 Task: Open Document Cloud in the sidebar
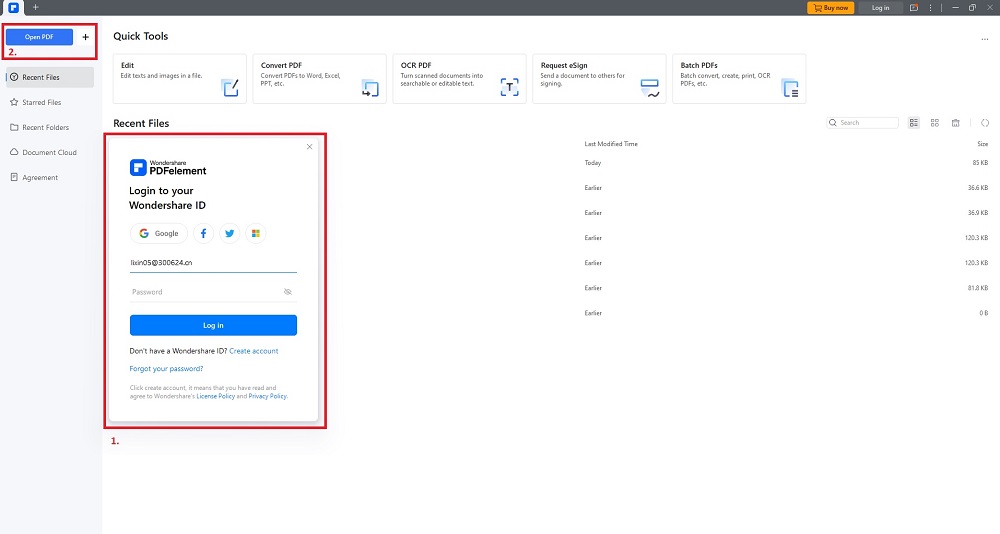(x=50, y=152)
